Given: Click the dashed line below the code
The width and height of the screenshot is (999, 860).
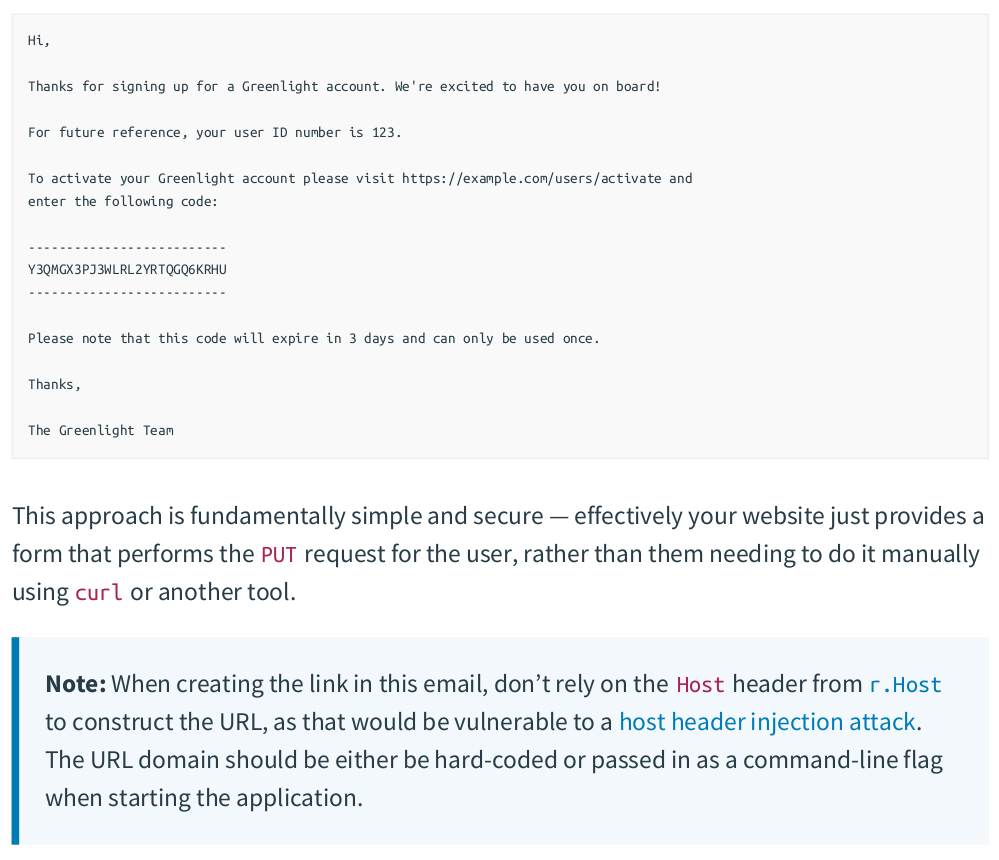Looking at the screenshot, I should [x=127, y=293].
